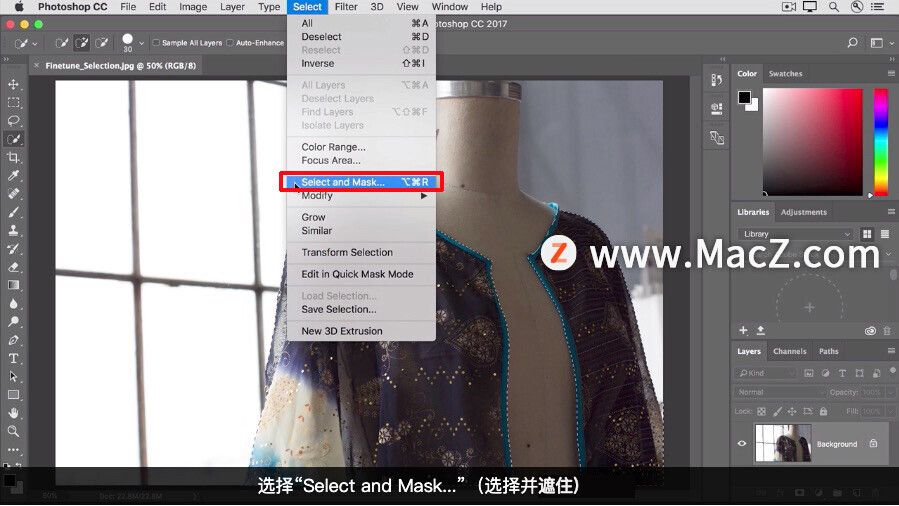Select the Path Selection tool
This screenshot has width=899, height=506.
(x=13, y=376)
